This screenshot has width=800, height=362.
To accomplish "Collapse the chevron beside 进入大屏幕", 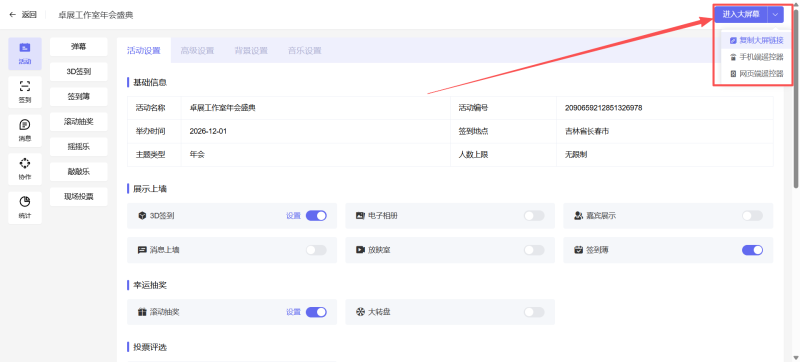I will point(776,15).
